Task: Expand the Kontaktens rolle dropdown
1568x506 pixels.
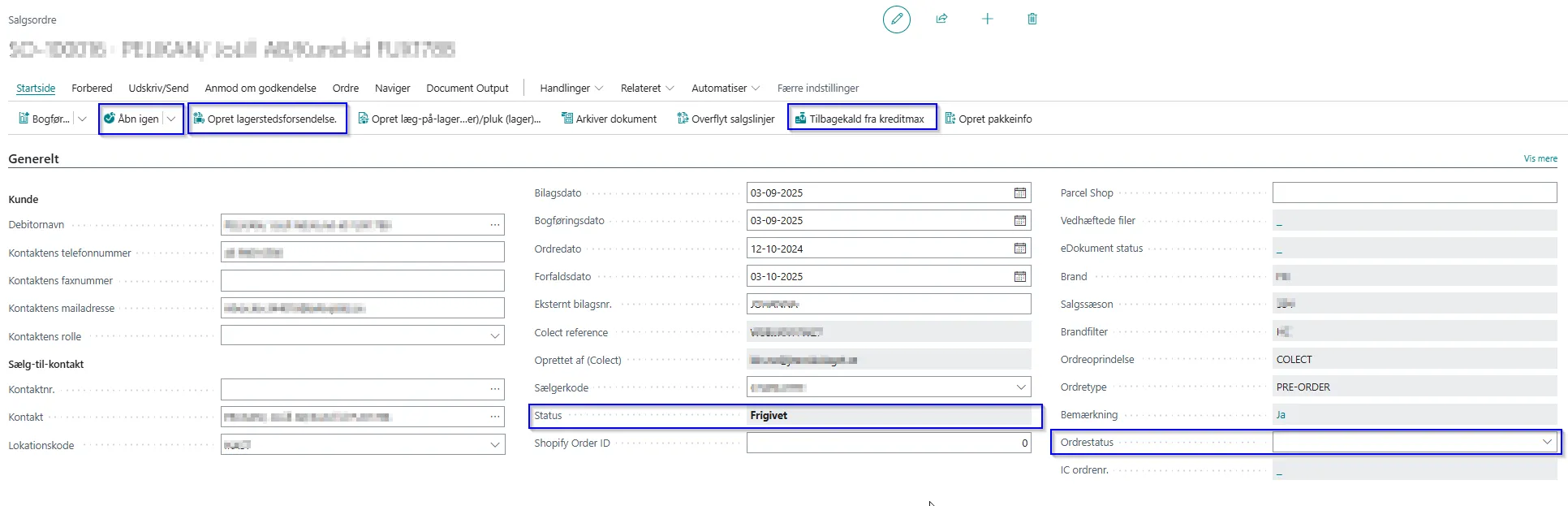Action: (494, 336)
